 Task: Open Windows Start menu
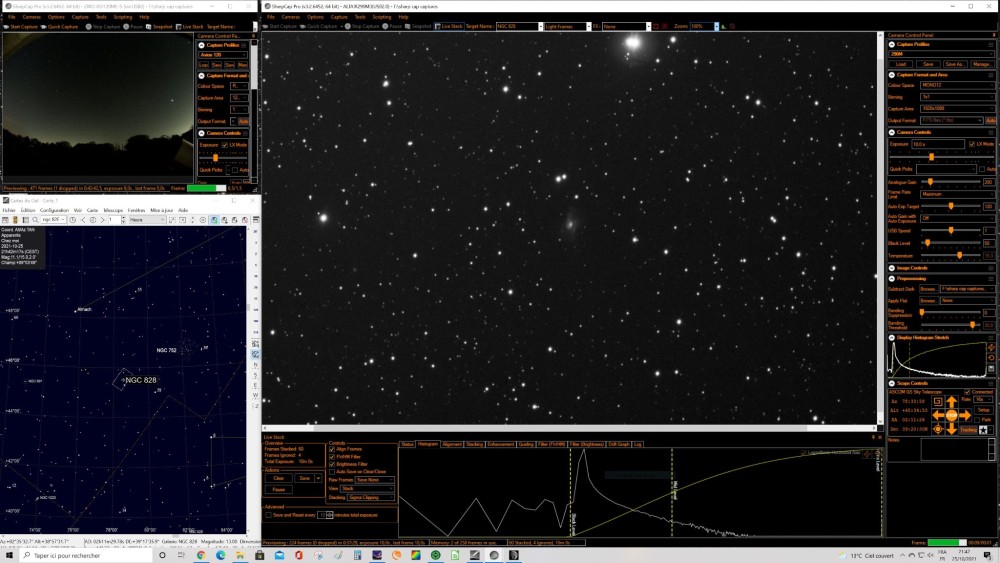pos(10,555)
